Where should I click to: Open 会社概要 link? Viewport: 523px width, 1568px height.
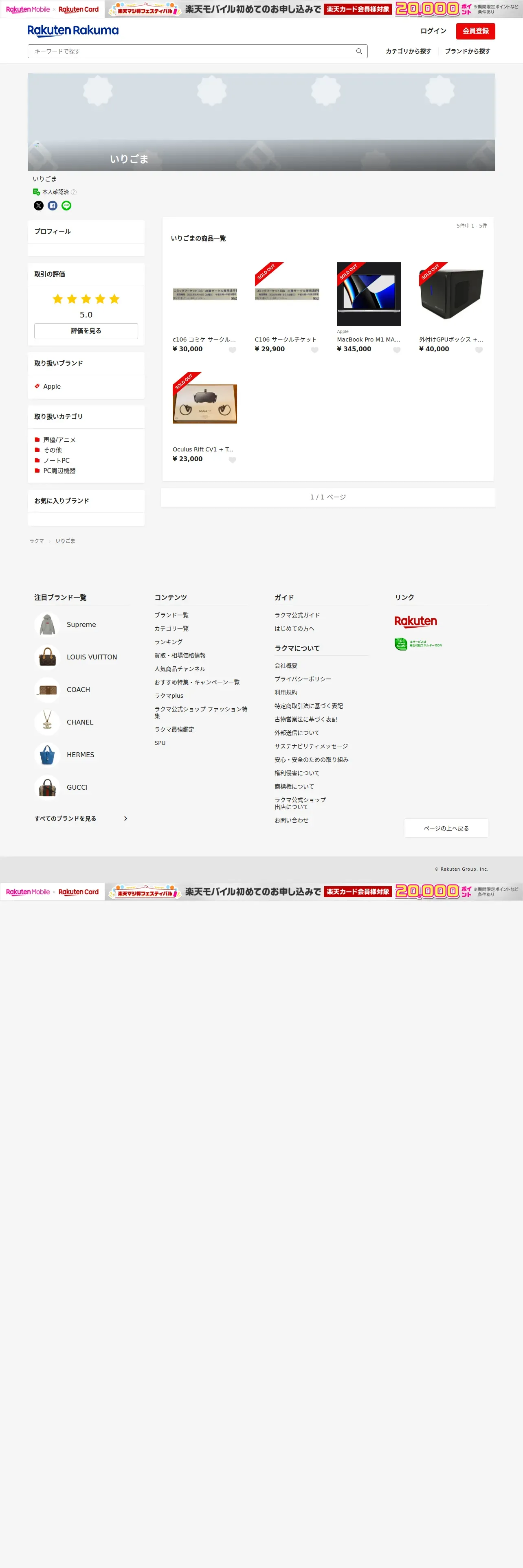tap(286, 666)
